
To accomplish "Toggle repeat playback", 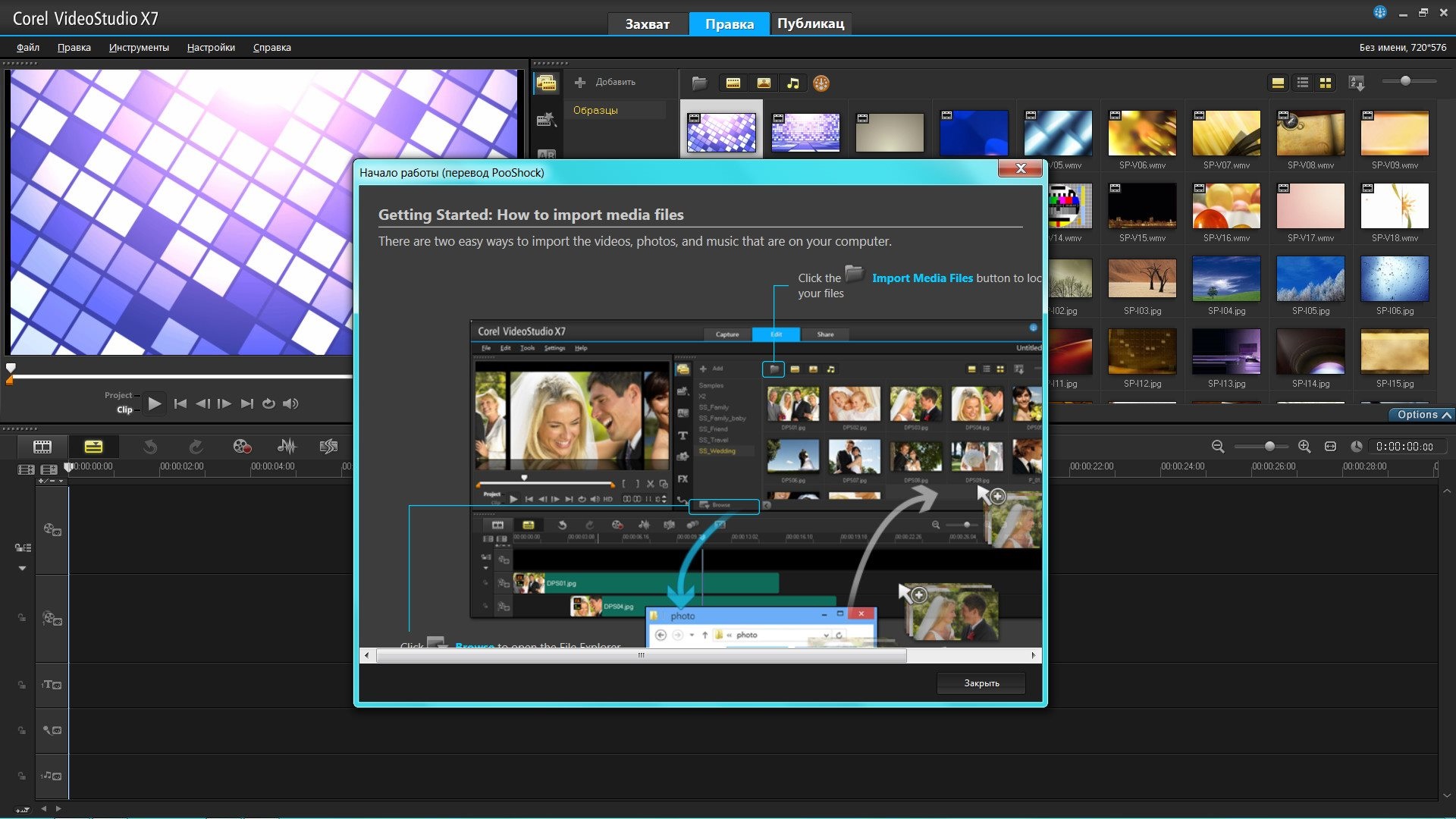I will point(268,403).
